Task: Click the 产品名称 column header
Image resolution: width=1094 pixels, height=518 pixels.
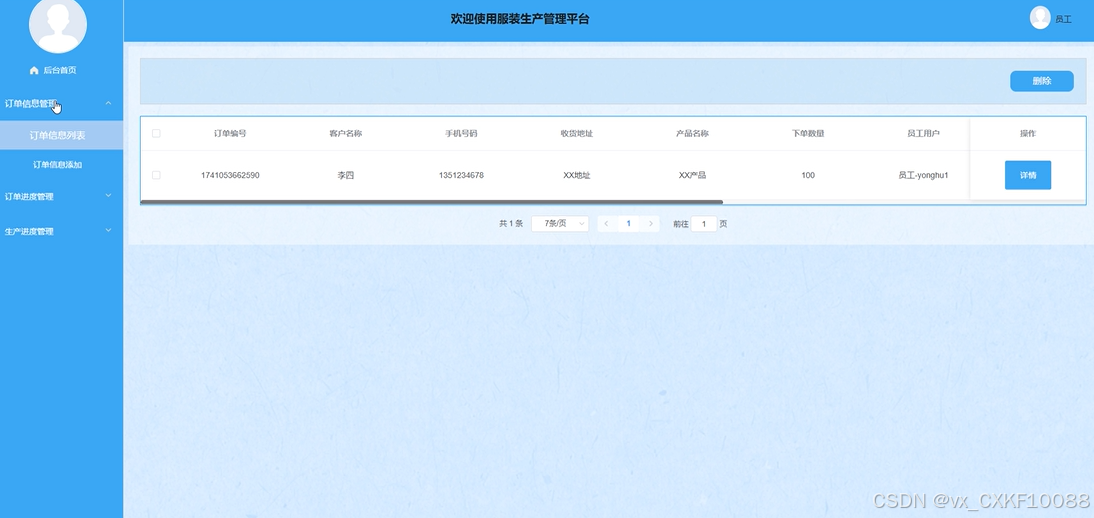Action: pyautogui.click(x=692, y=133)
